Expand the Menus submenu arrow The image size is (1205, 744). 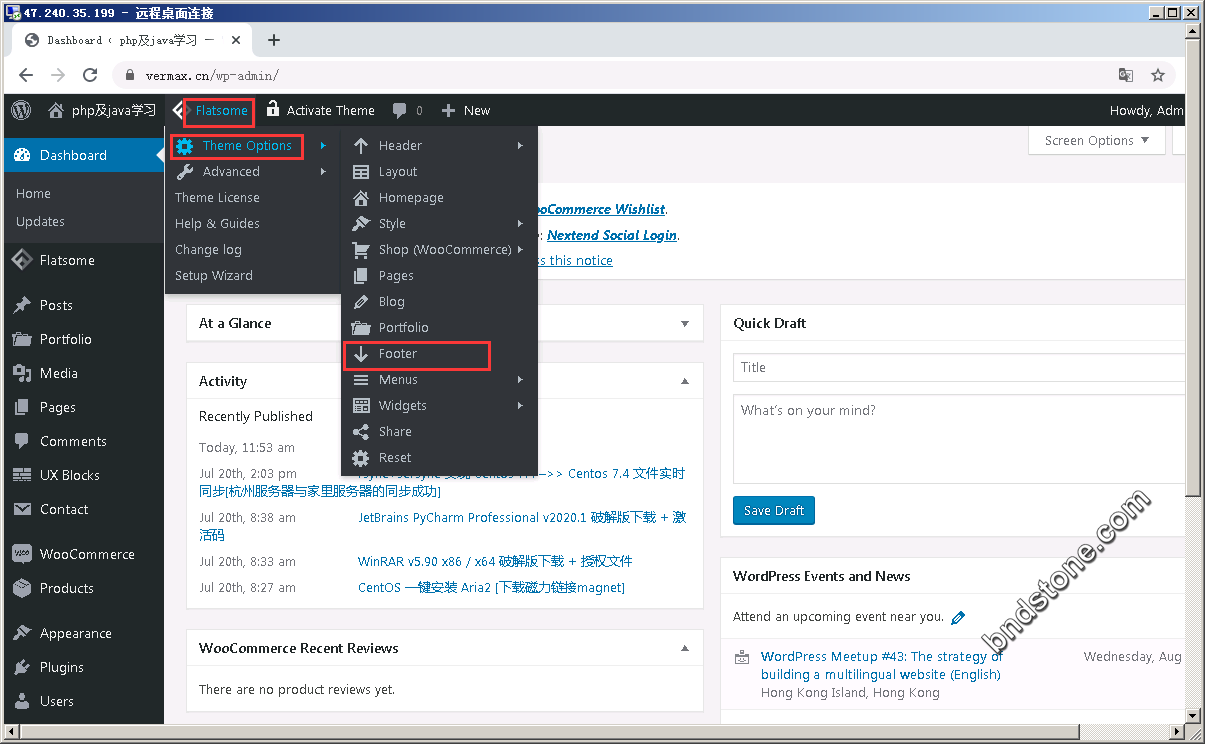pos(520,380)
